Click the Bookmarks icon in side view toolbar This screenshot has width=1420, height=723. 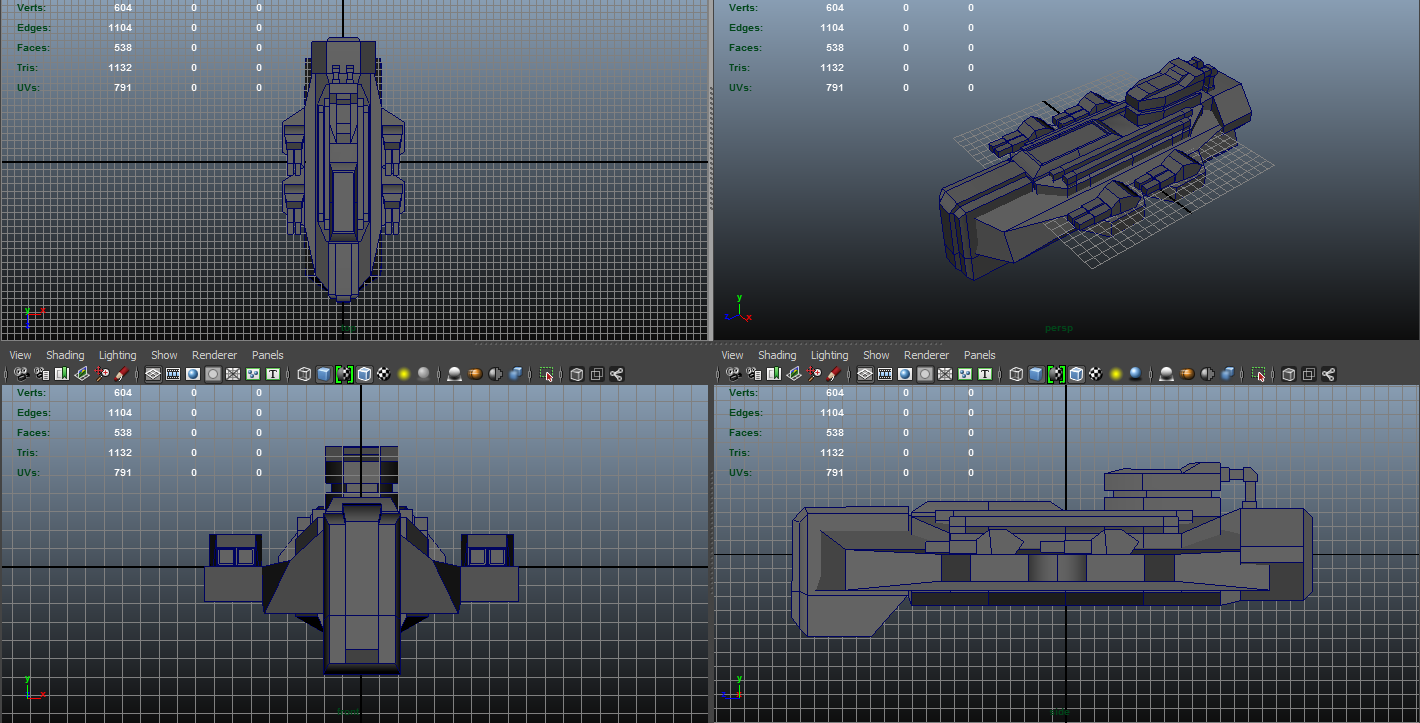(x=773, y=374)
